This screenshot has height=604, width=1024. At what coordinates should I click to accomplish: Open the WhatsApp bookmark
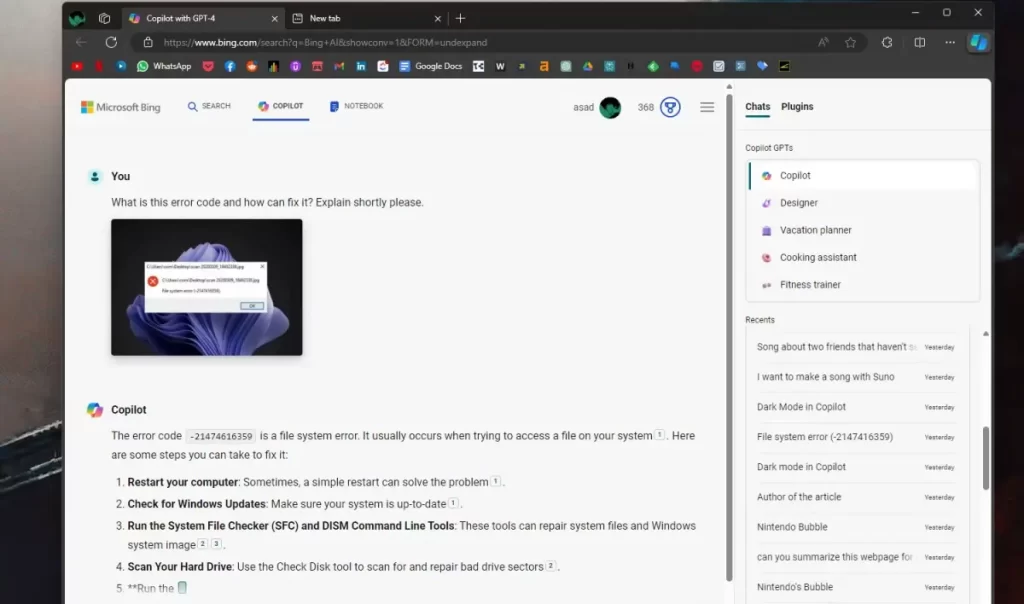point(163,66)
